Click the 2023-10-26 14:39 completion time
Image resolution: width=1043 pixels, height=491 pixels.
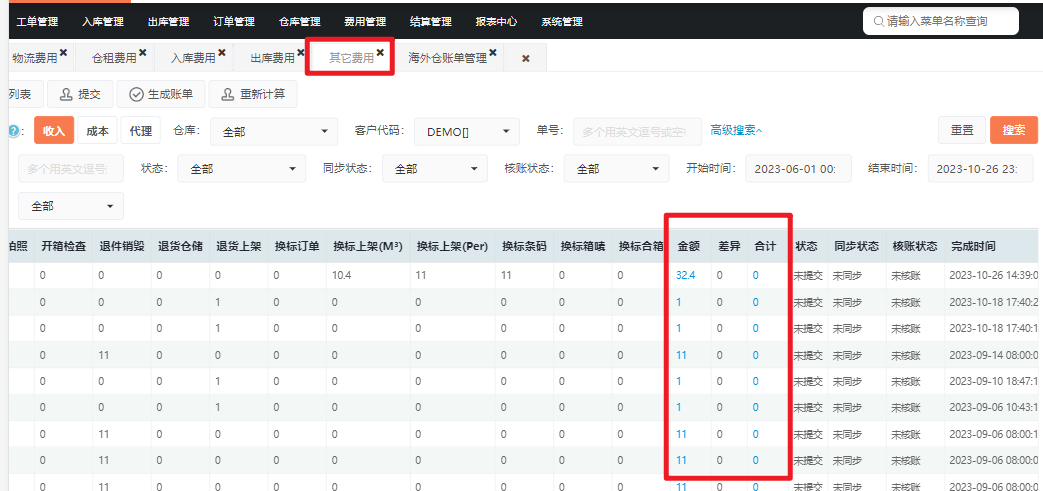pyautogui.click(x=994, y=275)
